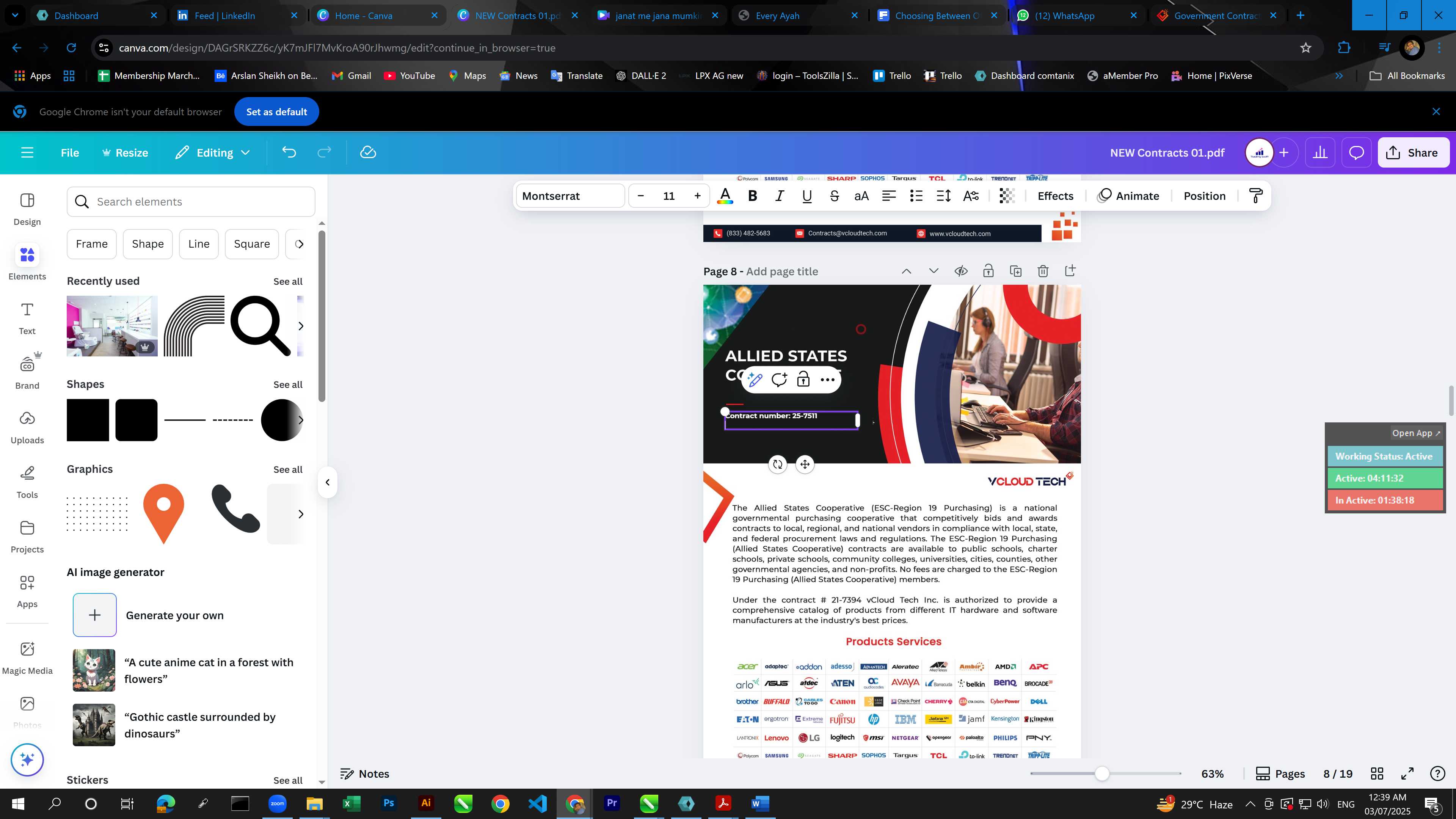Click the Undo arrow in top bar
Image resolution: width=1456 pixels, height=819 pixels.
[289, 152]
